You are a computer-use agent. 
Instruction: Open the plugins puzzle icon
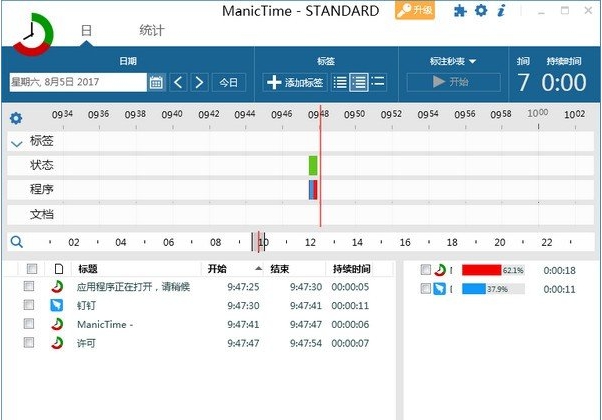tap(460, 10)
